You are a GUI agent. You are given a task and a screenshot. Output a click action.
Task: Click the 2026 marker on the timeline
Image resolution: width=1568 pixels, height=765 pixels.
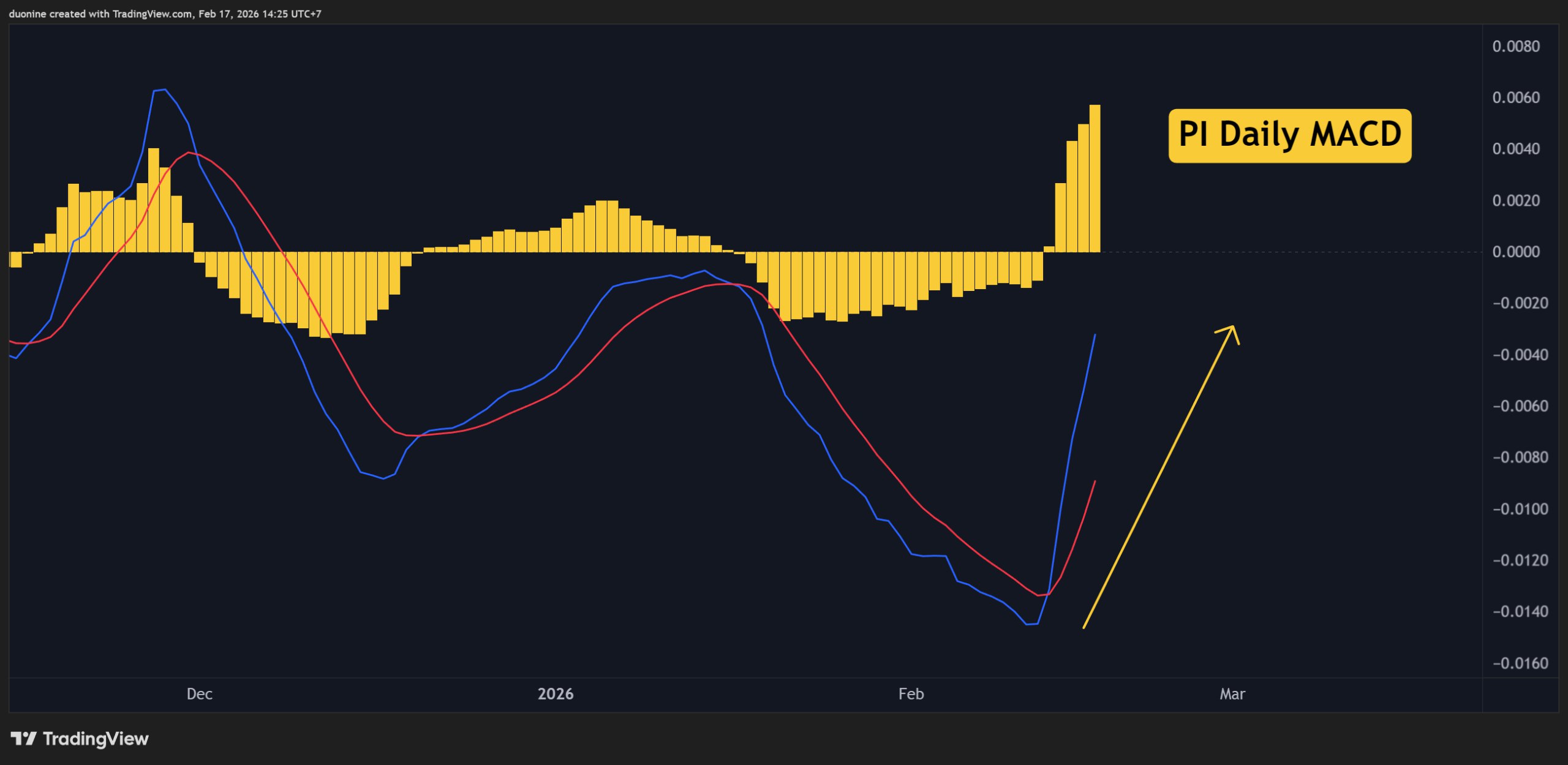pos(556,694)
